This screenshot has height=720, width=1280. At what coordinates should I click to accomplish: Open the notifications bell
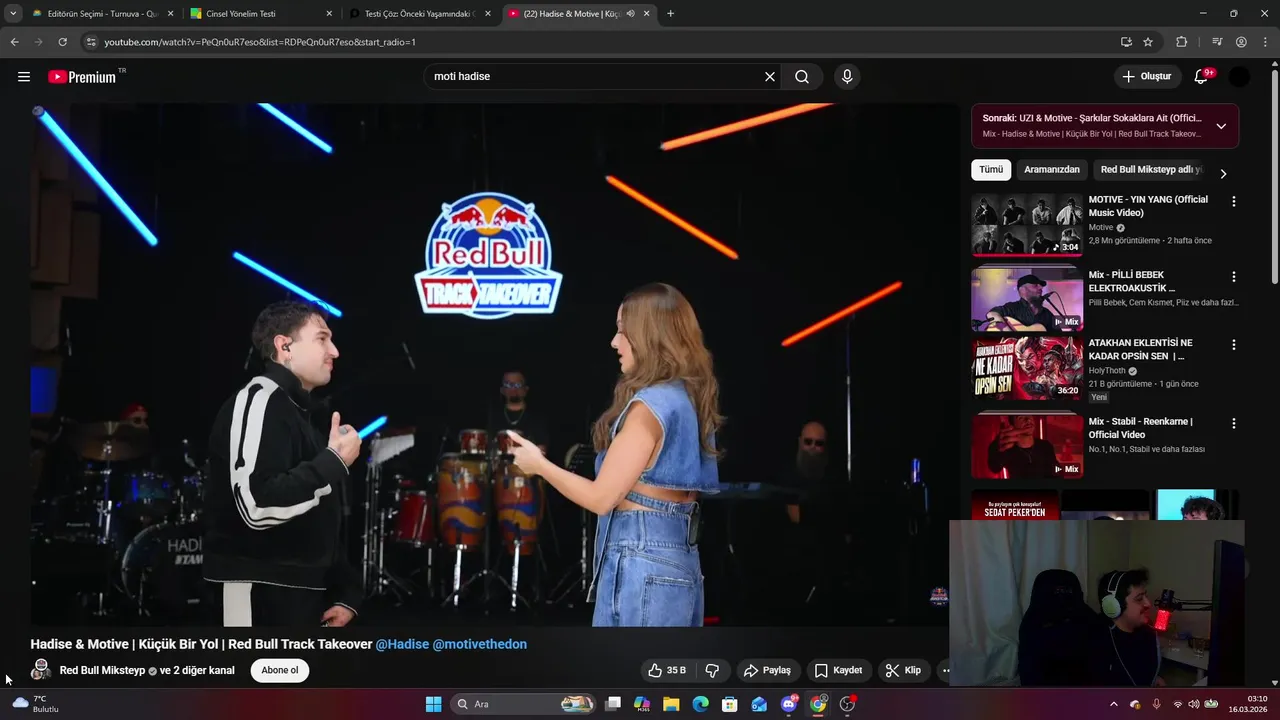click(x=1202, y=76)
